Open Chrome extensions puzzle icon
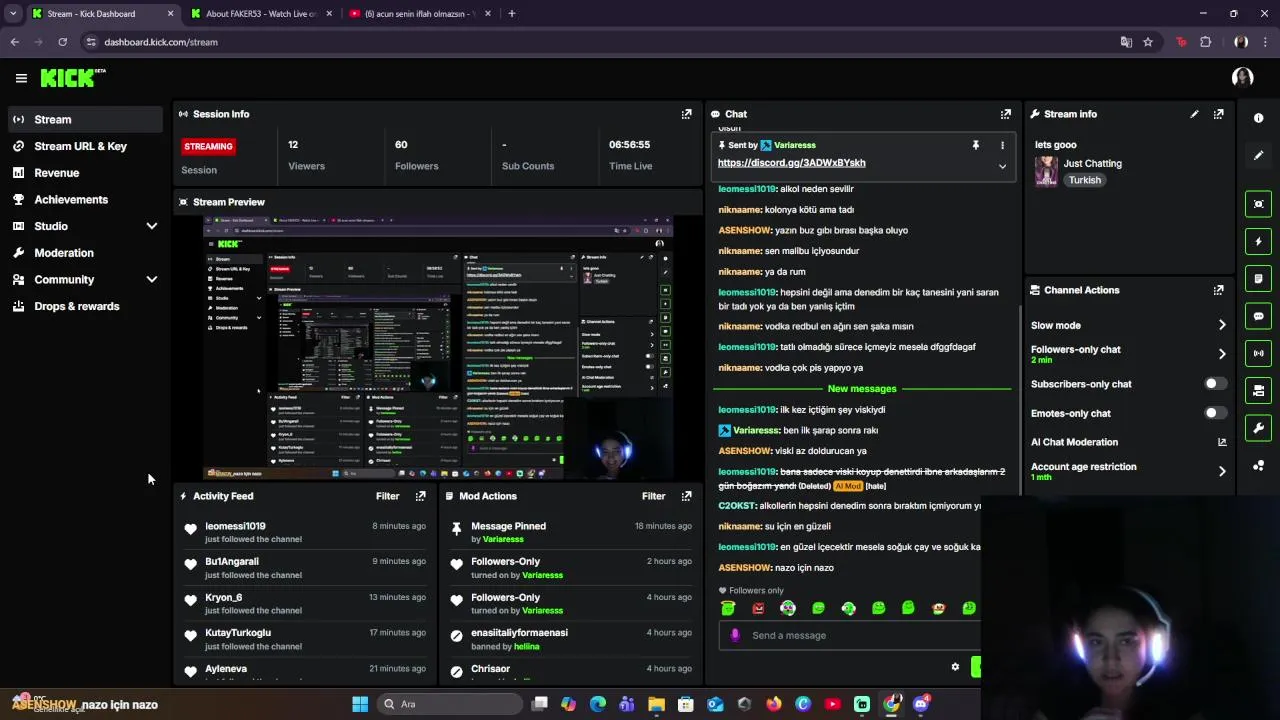This screenshot has width=1280, height=720. click(x=1205, y=42)
